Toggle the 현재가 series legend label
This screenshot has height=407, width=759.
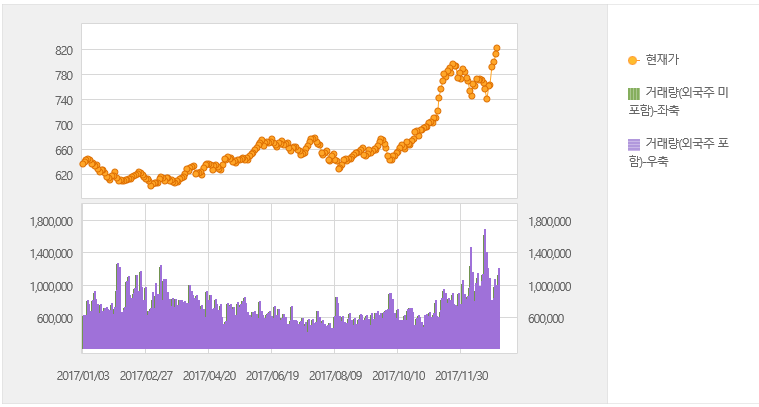(x=662, y=60)
